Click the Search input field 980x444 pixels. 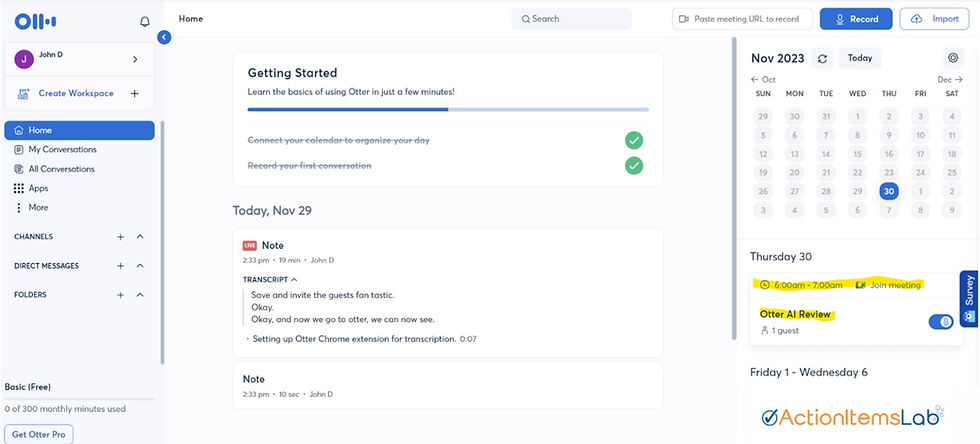[572, 19]
